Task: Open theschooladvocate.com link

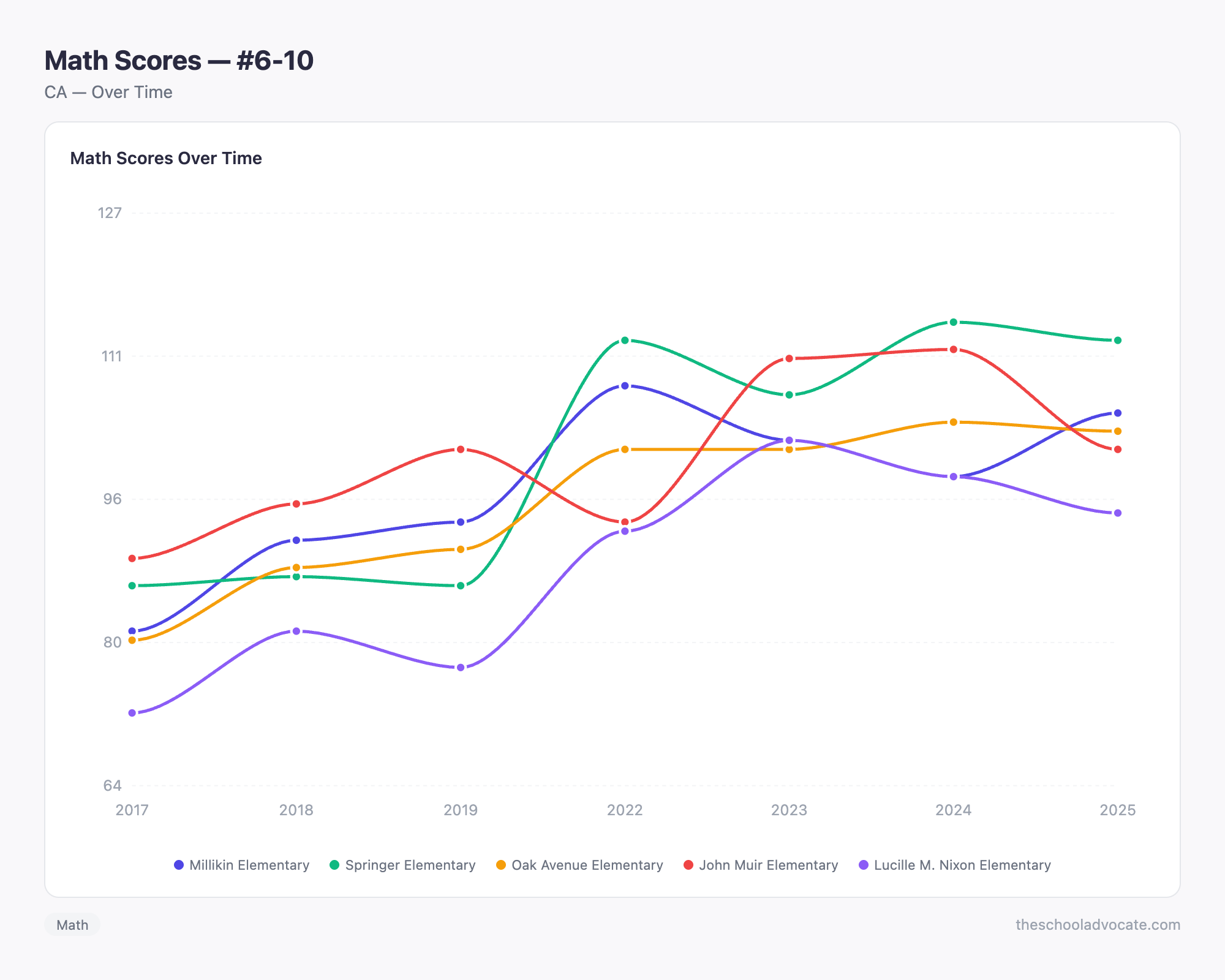Action: (x=1098, y=925)
